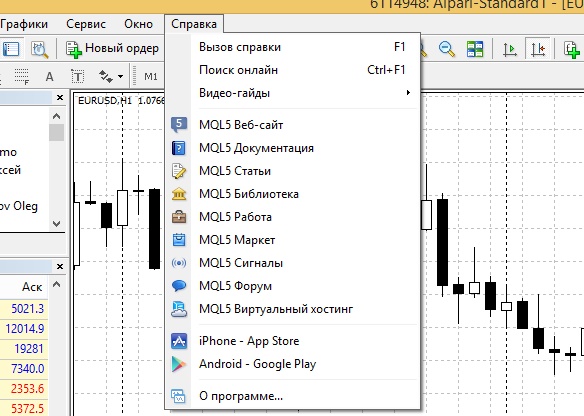Click the Аск column header
The width and height of the screenshot is (584, 416).
(32, 287)
